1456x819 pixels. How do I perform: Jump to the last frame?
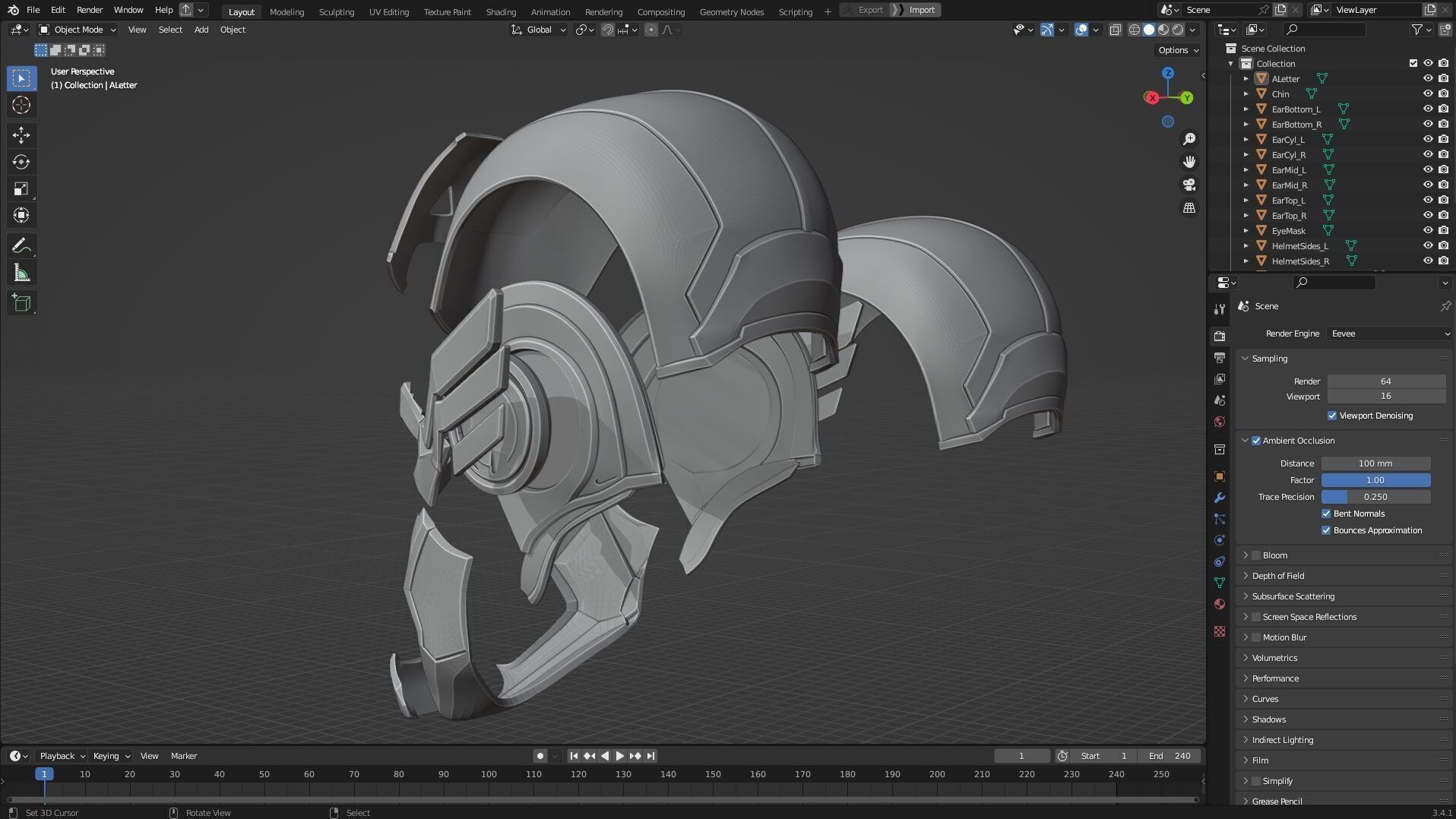coord(650,756)
